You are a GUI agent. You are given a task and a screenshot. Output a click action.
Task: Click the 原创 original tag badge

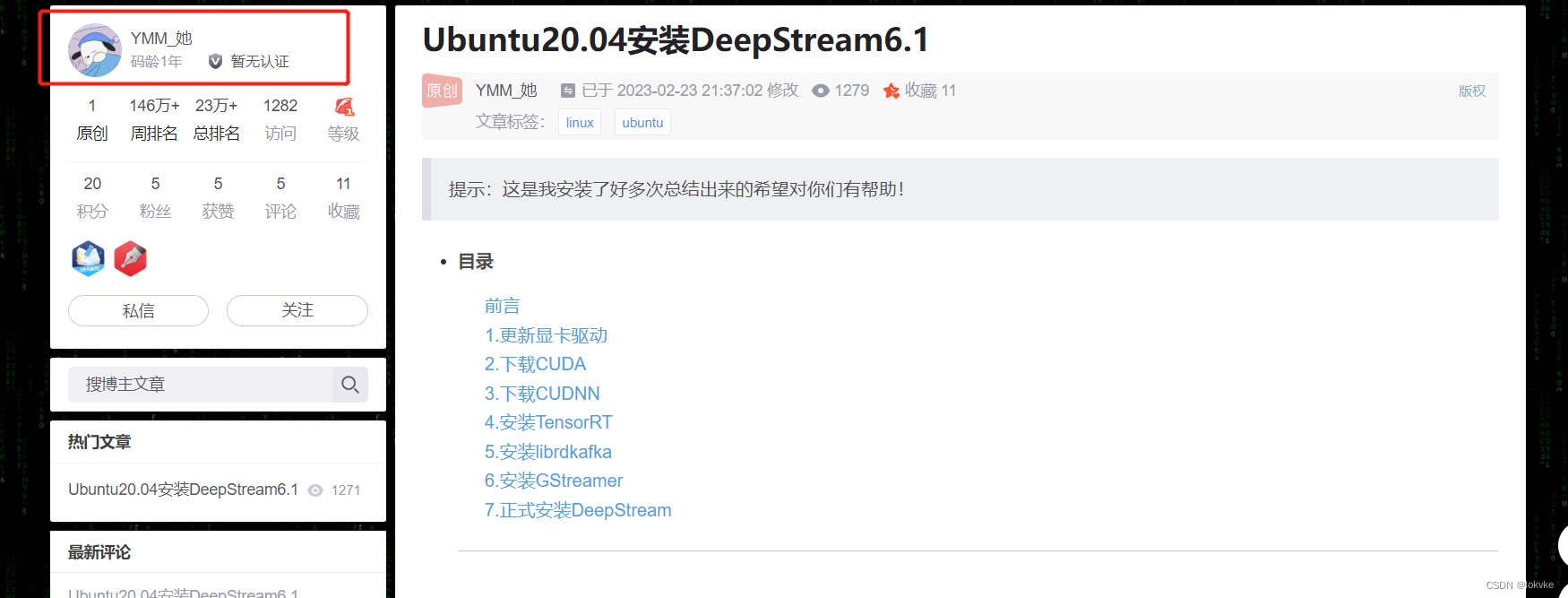coord(442,91)
